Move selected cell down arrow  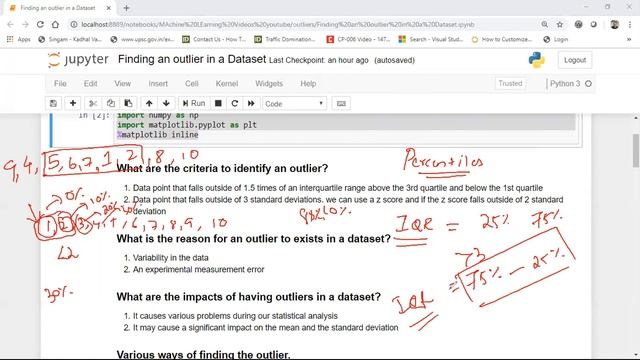pos(166,104)
